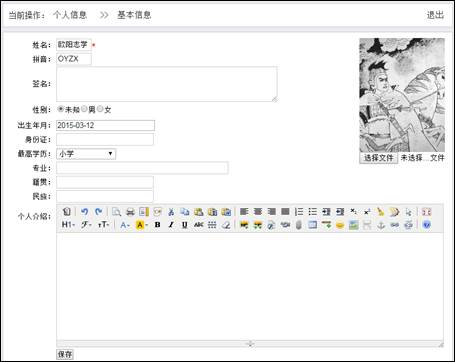Insert a Baidu map image
Viewport: 455px width, 362px height.
354,225
